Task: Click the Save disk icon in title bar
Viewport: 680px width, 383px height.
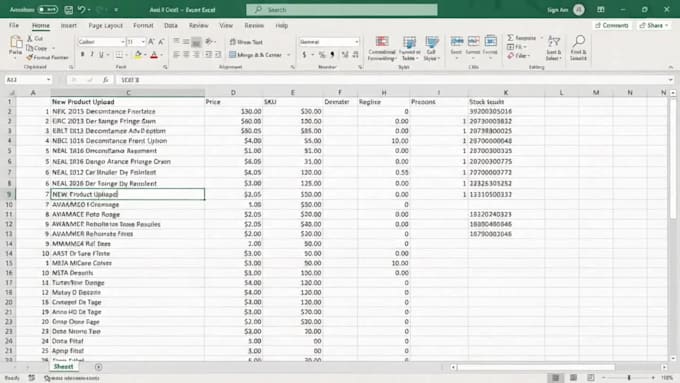Action: click(69, 10)
